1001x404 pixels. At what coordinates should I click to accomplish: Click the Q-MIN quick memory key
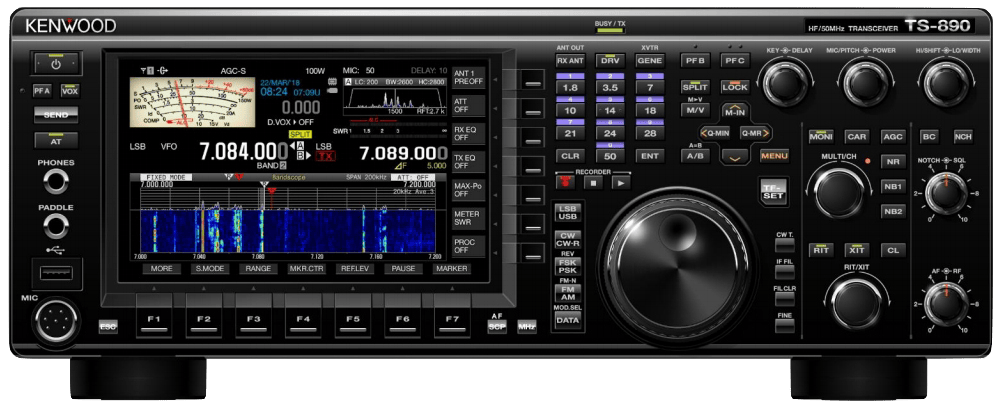[x=714, y=133]
